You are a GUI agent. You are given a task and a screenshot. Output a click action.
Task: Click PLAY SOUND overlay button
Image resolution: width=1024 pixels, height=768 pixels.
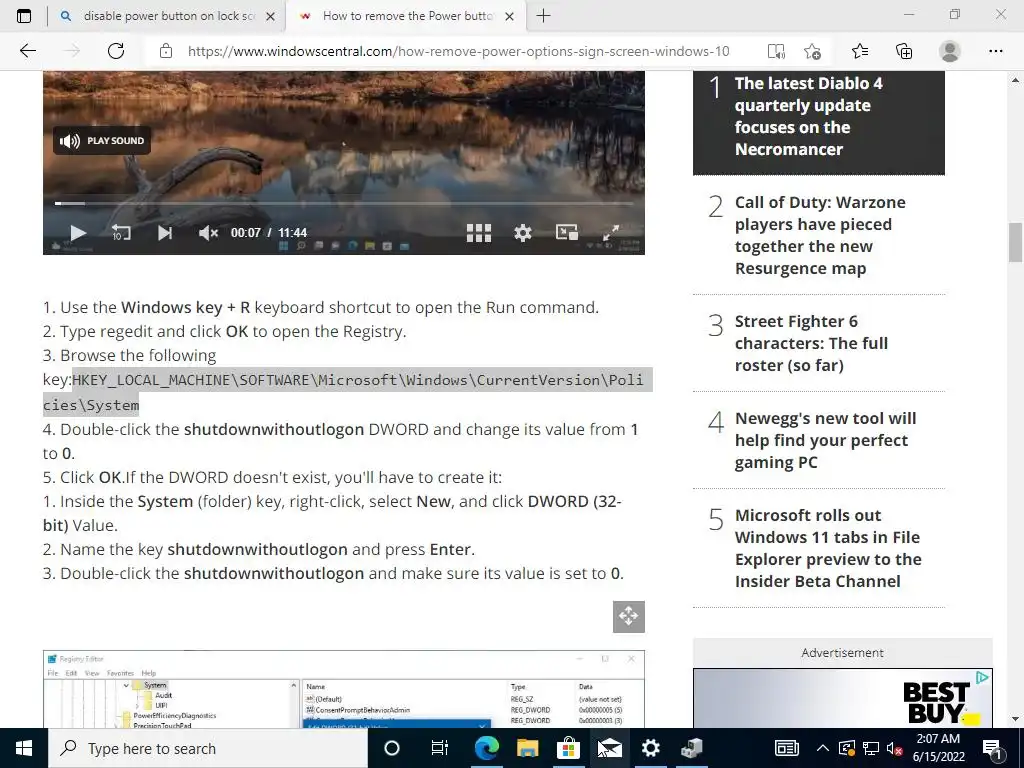pos(102,140)
